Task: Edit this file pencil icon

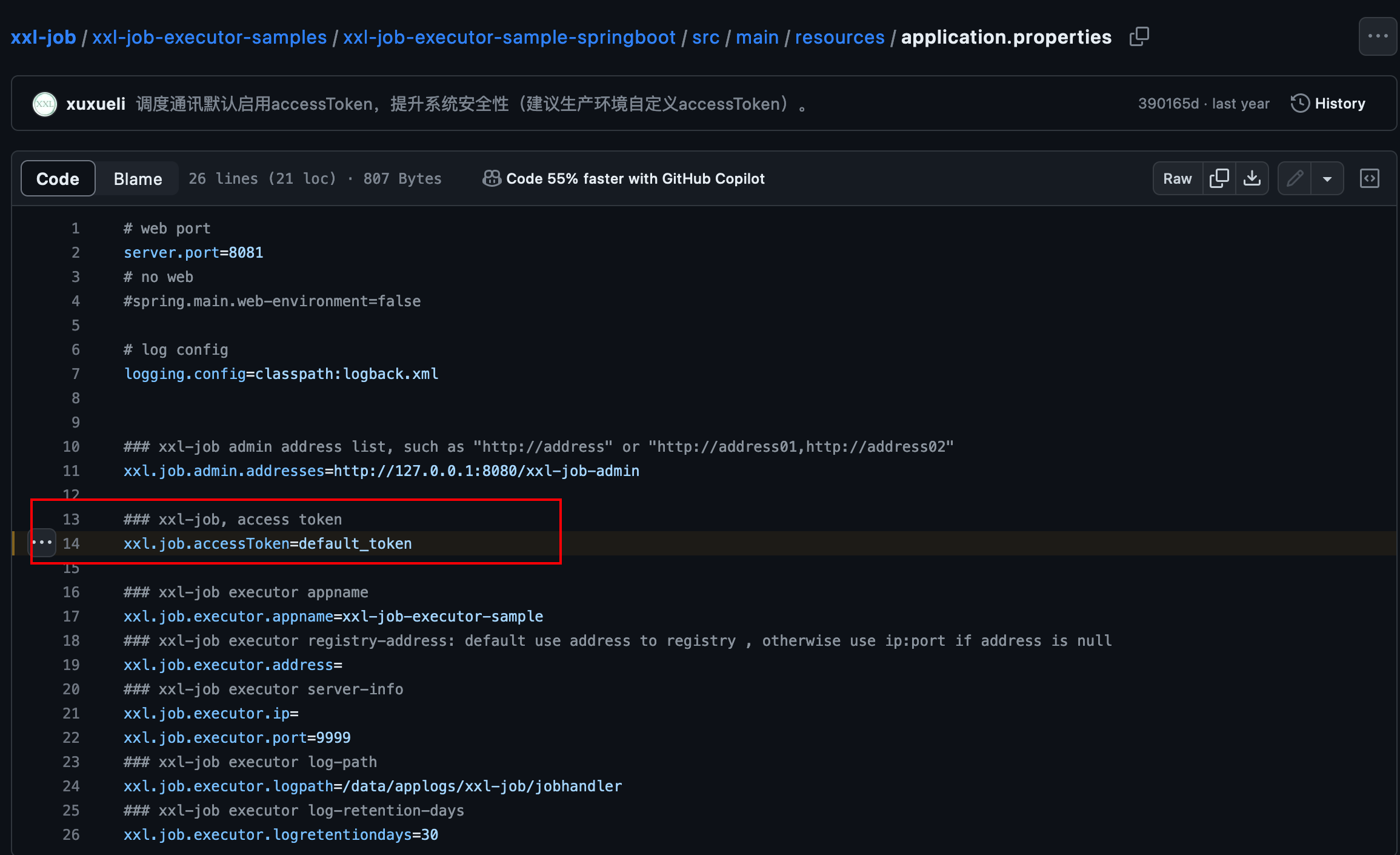Action: (x=1295, y=178)
